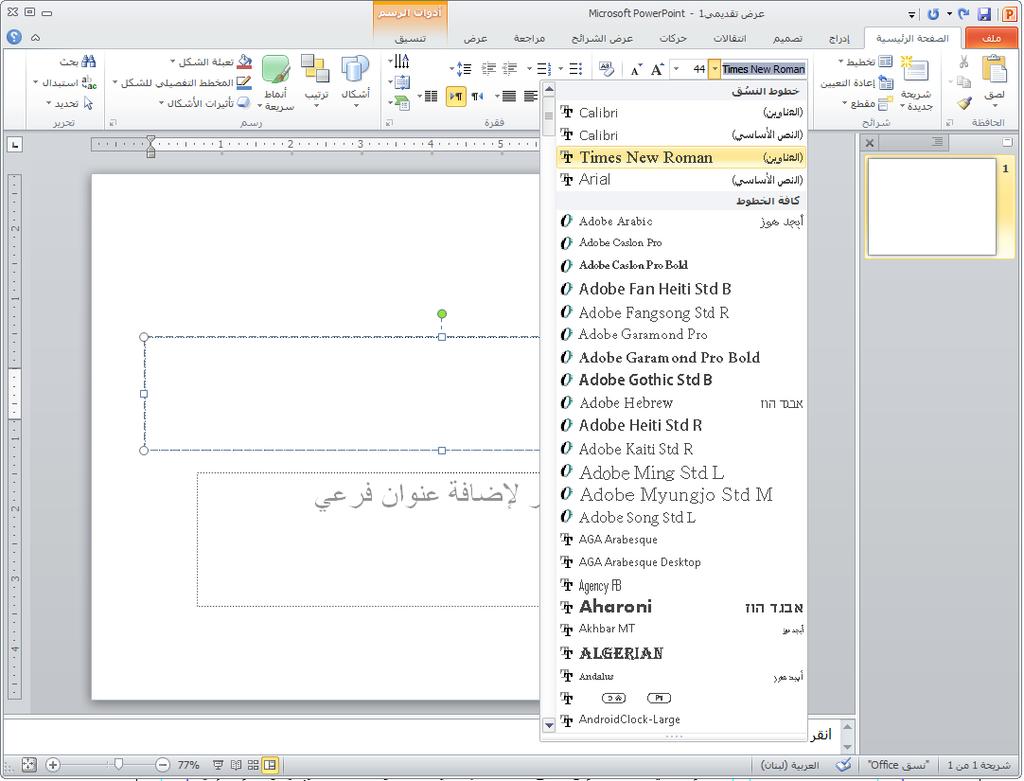Click Increase Font Size icon (large A)

[657, 69]
